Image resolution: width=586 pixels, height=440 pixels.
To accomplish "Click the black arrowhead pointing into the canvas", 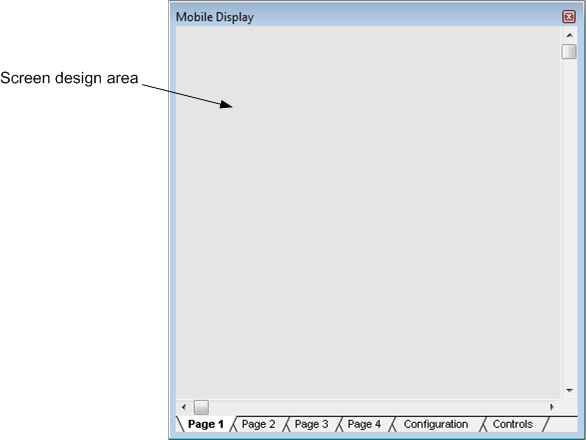I will 226,104.
